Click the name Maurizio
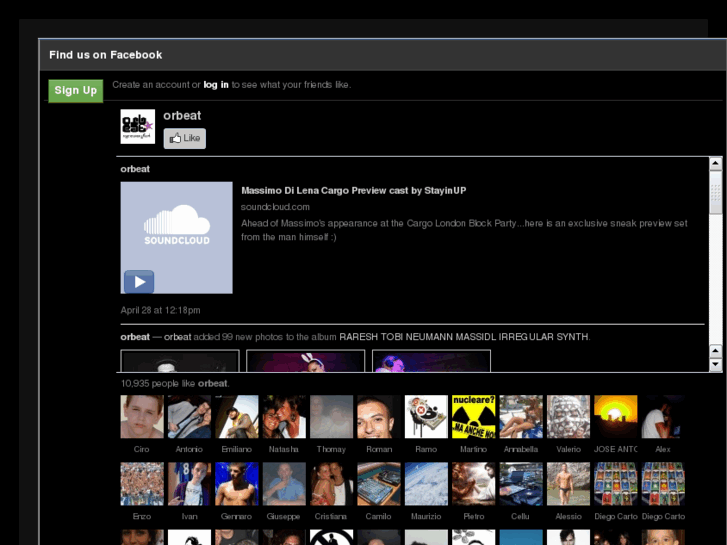Image resolution: width=727 pixels, height=545 pixels. (x=426, y=516)
